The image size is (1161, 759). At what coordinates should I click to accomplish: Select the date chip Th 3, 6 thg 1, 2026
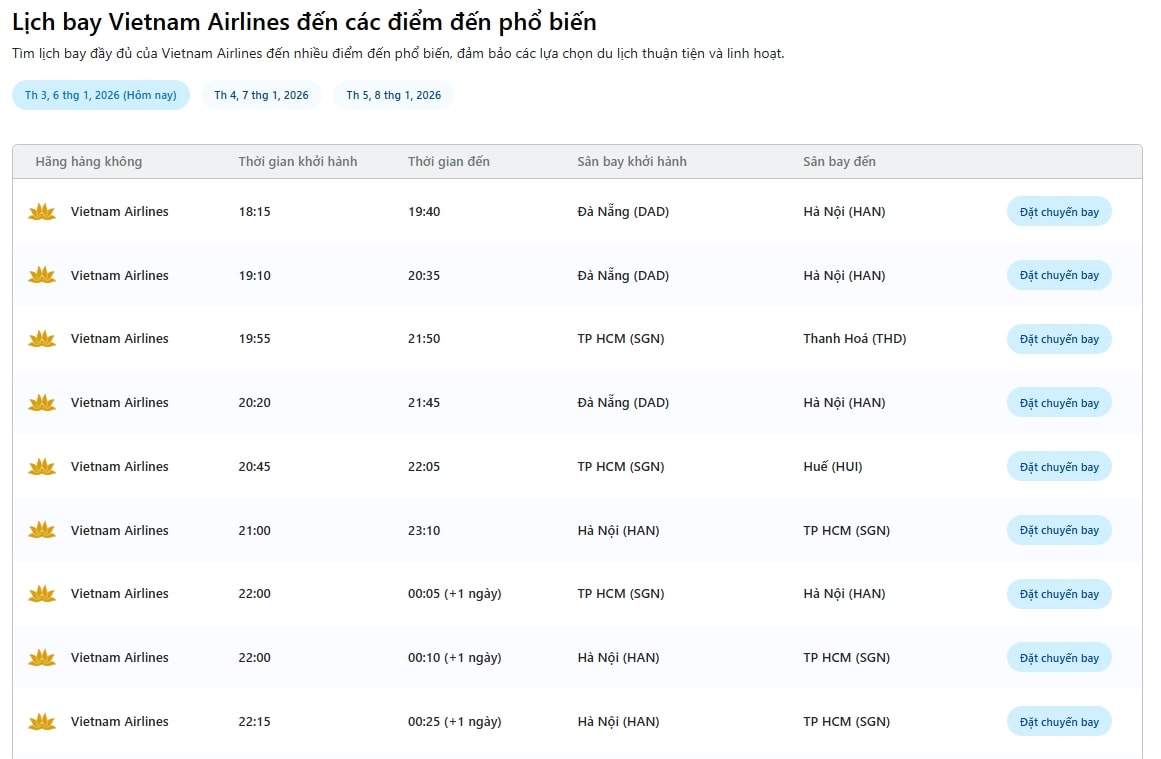tap(100, 94)
